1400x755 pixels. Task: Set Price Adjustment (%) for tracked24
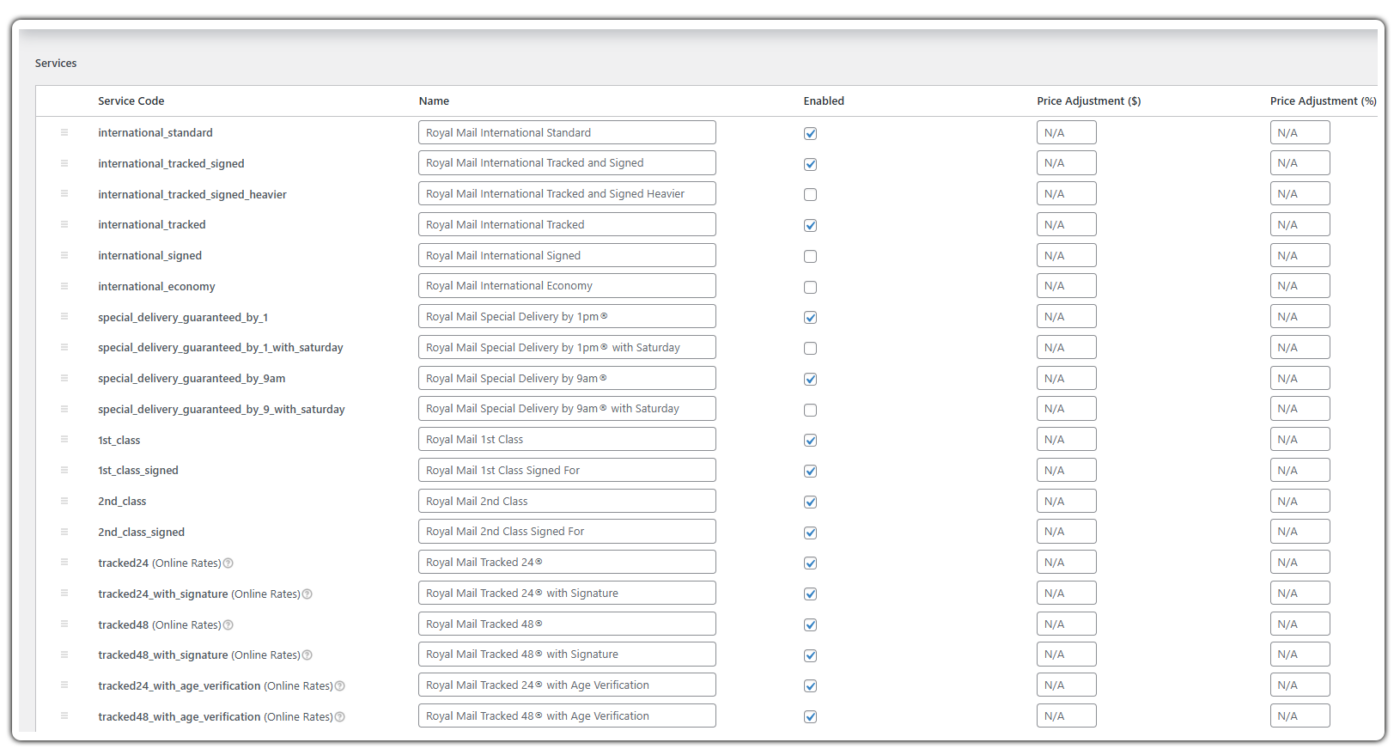coord(1300,562)
